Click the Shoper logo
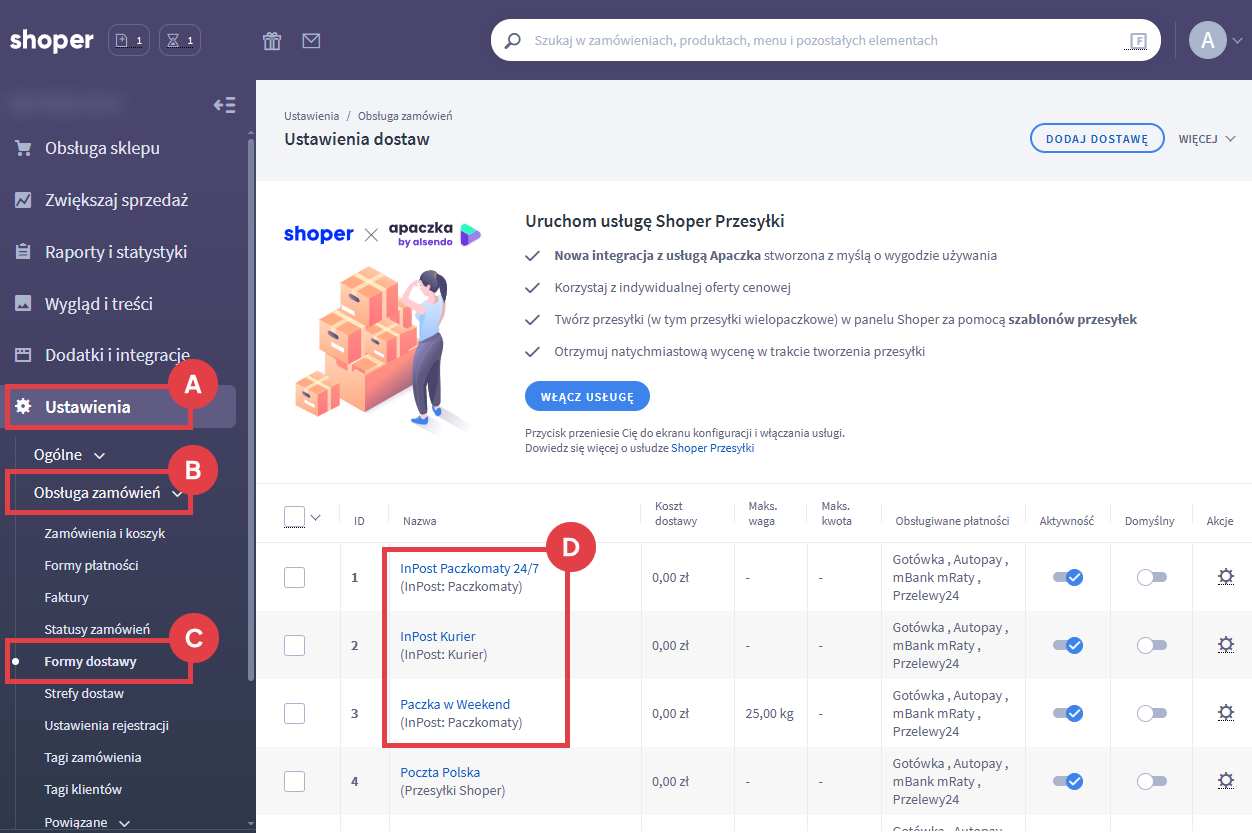This screenshot has width=1252, height=833. click(51, 40)
